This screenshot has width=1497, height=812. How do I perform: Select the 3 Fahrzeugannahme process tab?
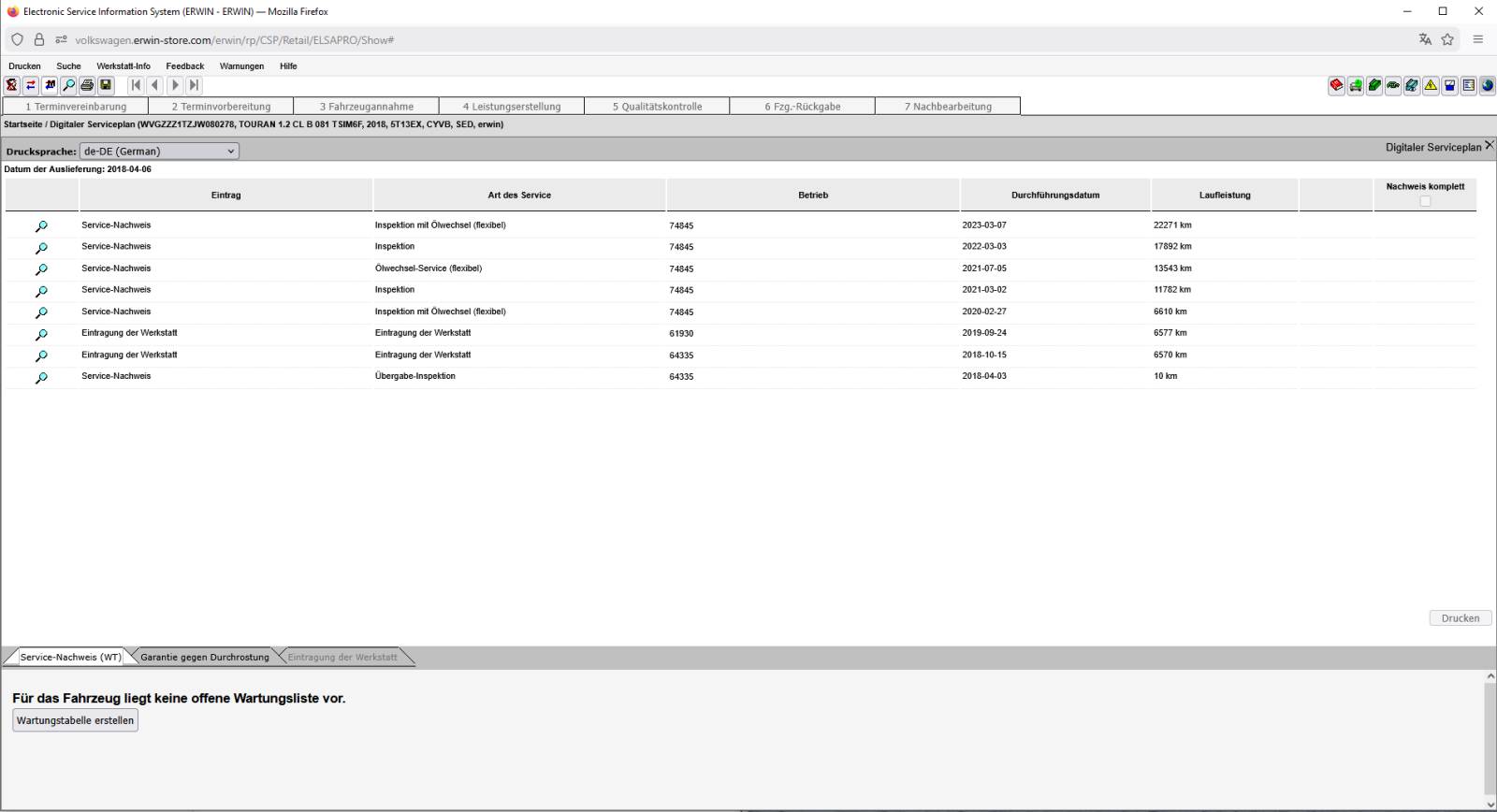click(366, 107)
